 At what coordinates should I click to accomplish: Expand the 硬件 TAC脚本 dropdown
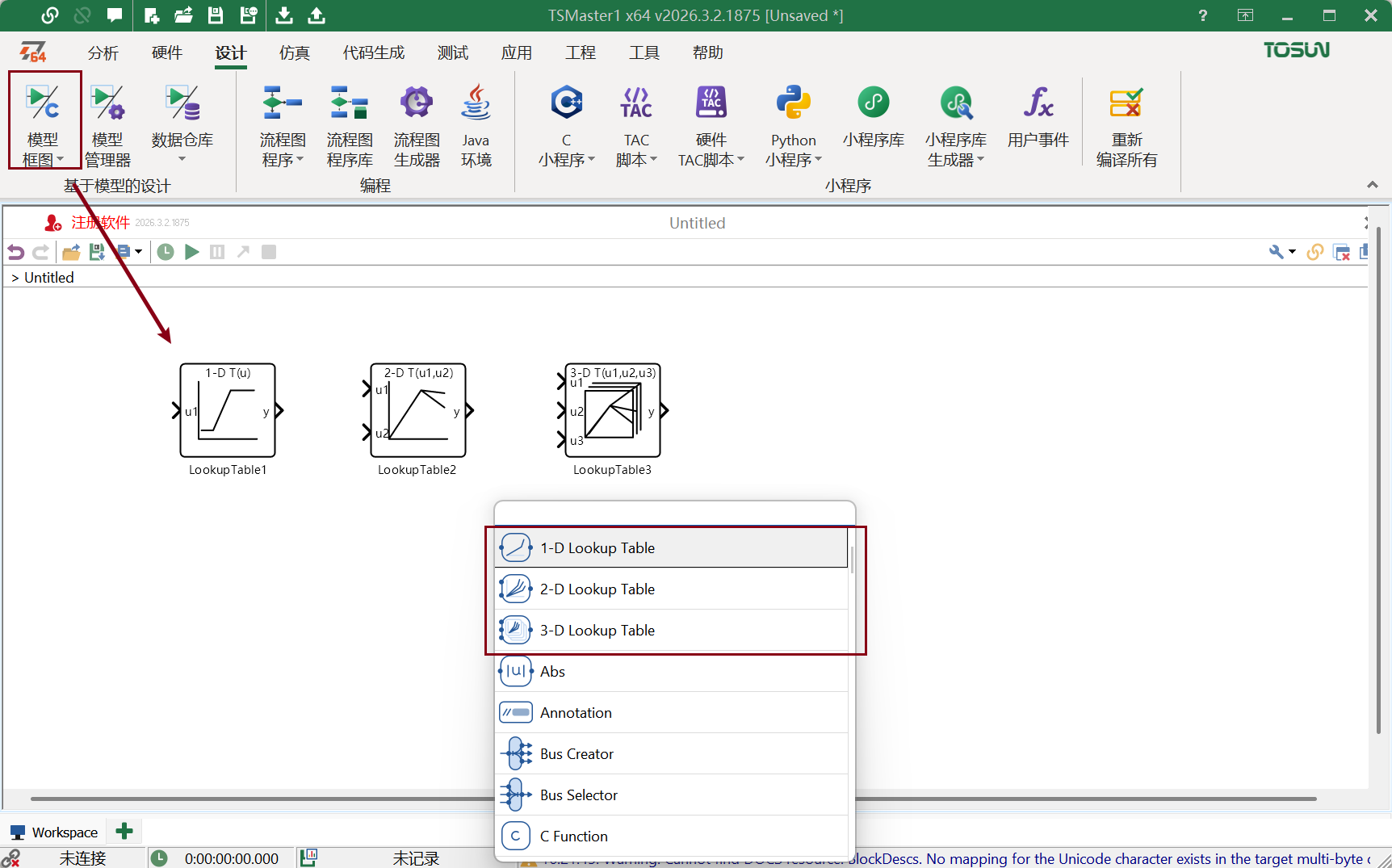[x=741, y=160]
